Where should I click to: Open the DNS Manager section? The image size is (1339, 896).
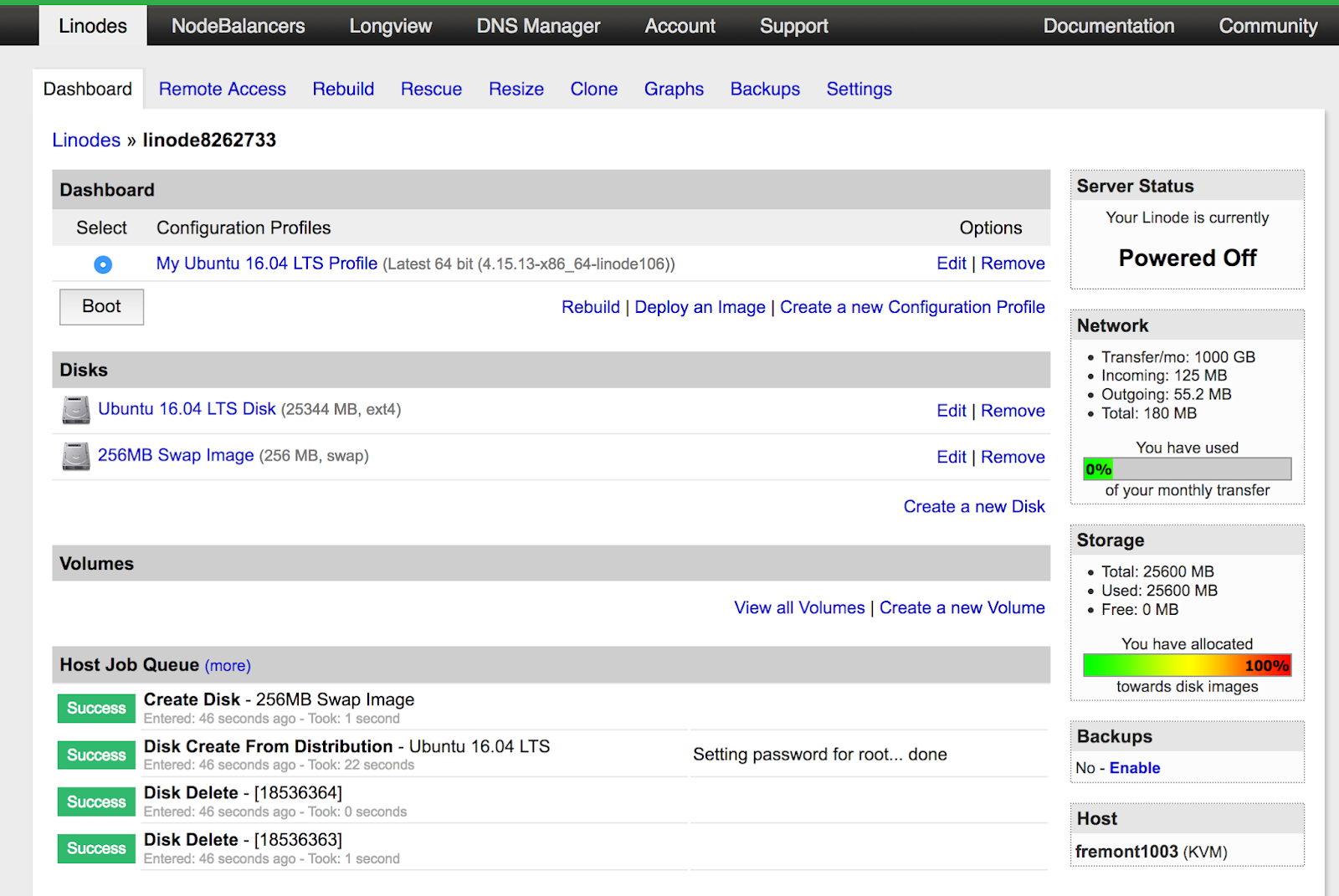[x=538, y=26]
